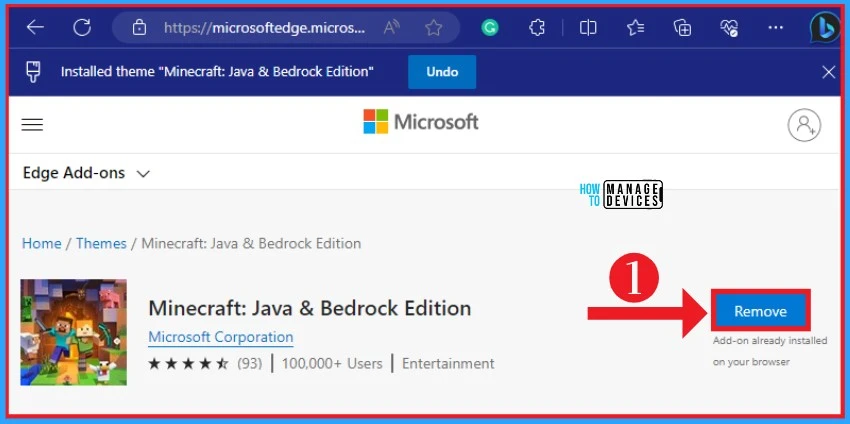Go to Themes breadcrumb link
Screen dimensions: 850x424
[x=101, y=243]
